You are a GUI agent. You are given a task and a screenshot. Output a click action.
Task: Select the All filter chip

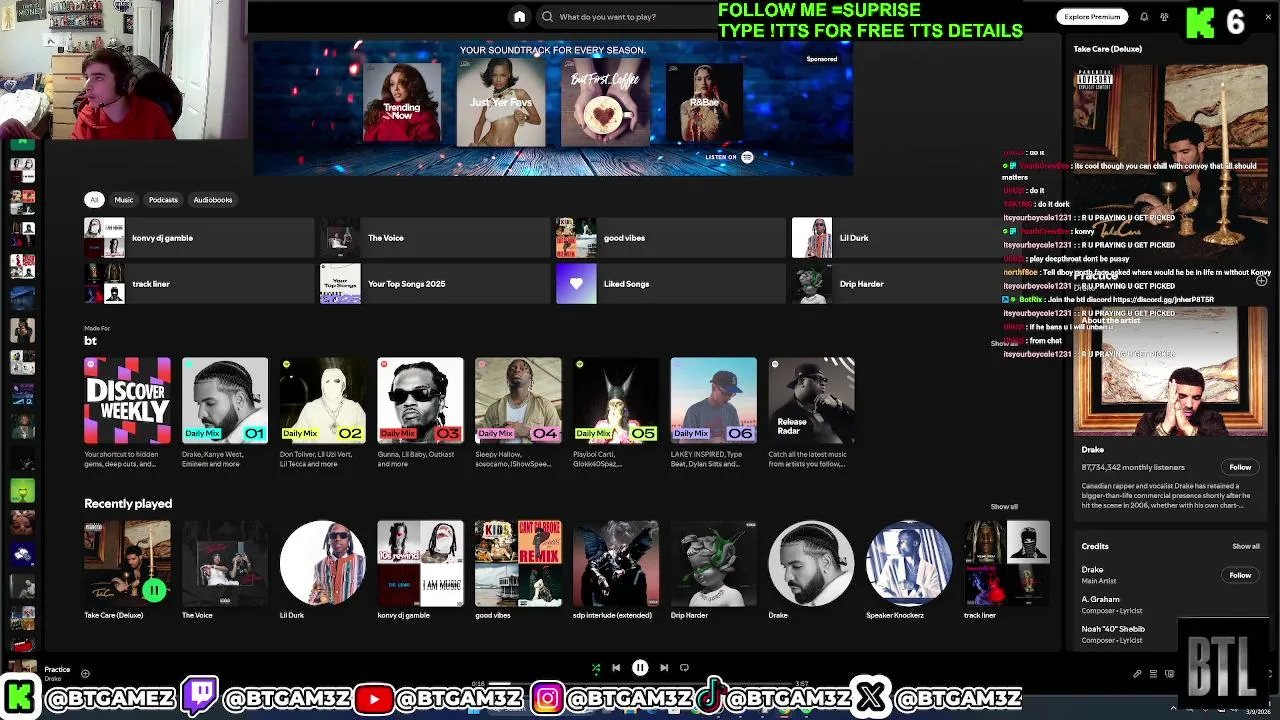(94, 200)
